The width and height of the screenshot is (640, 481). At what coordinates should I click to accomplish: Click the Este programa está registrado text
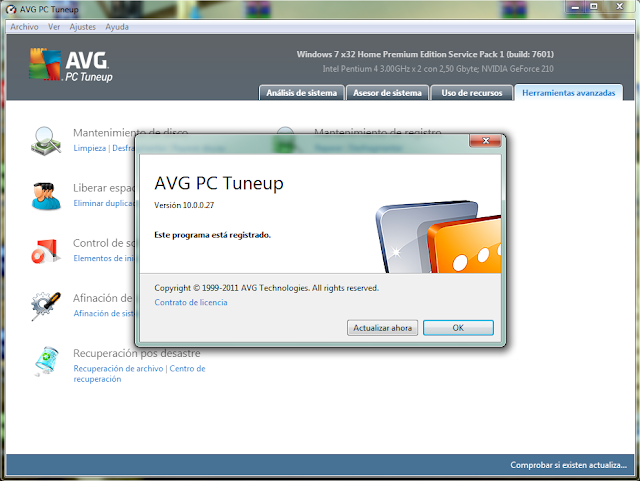(x=212, y=235)
